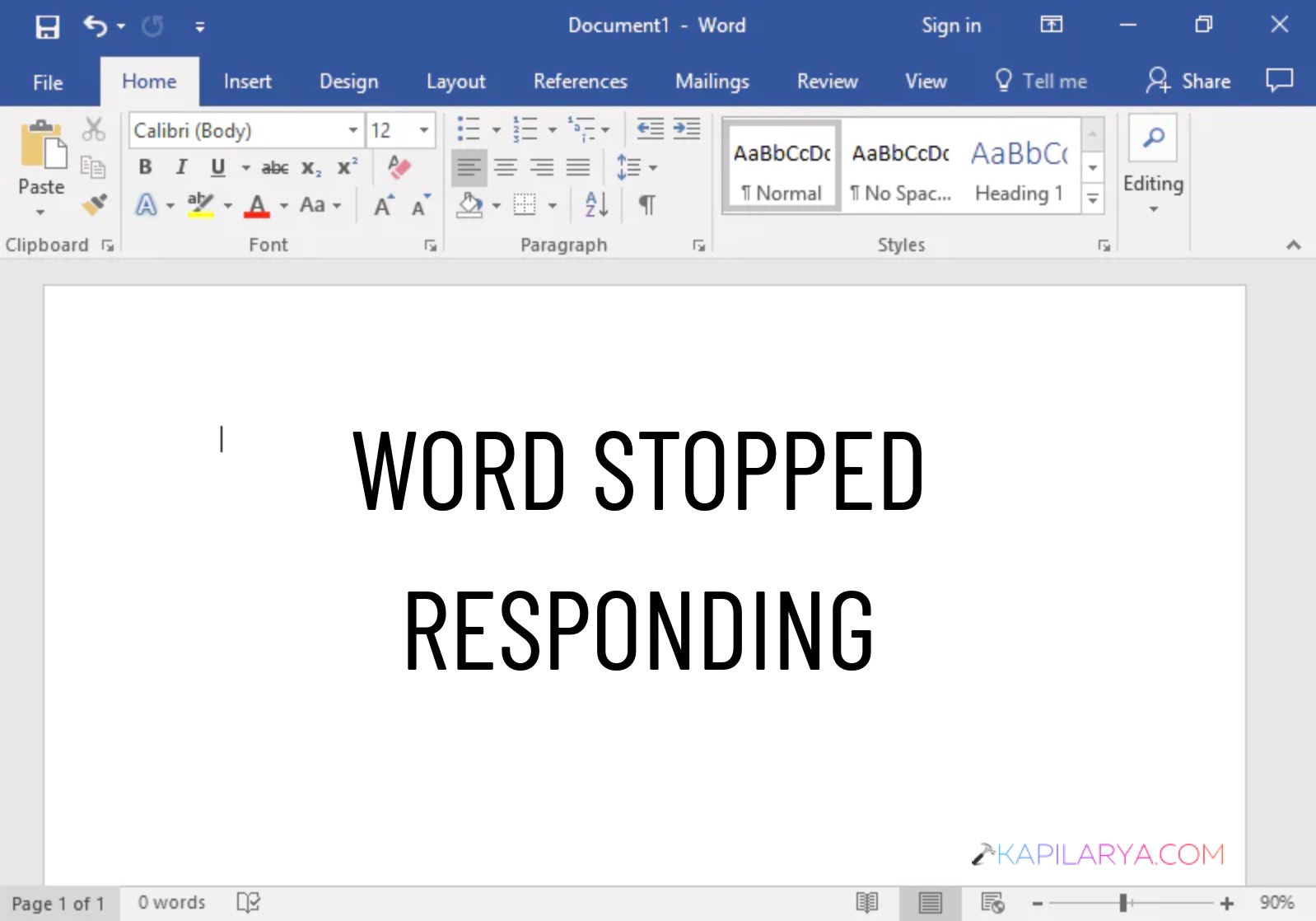Screen dimensions: 1316x921
Task: Apply Shading paint bucket
Action: tap(470, 204)
